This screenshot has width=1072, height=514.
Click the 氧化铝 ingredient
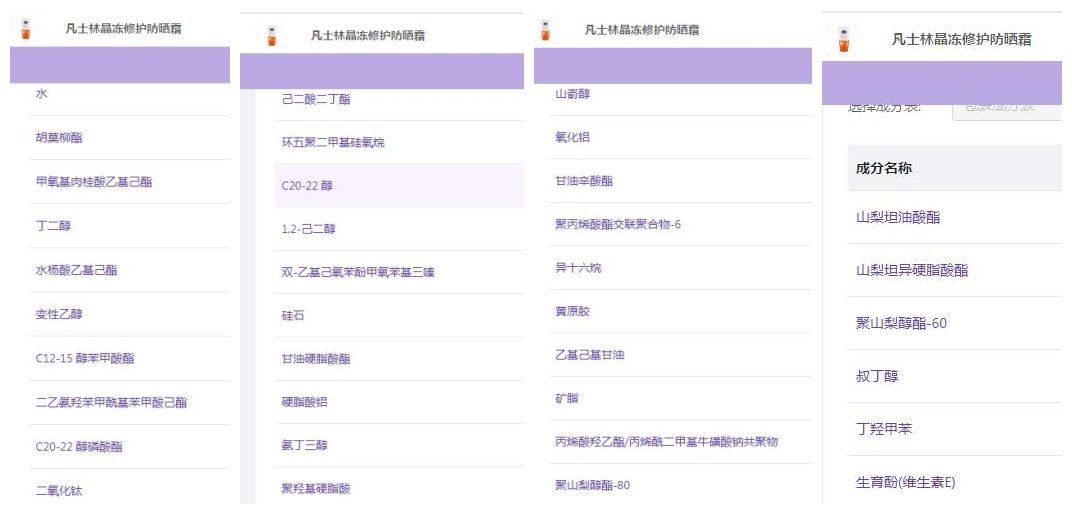(572, 137)
